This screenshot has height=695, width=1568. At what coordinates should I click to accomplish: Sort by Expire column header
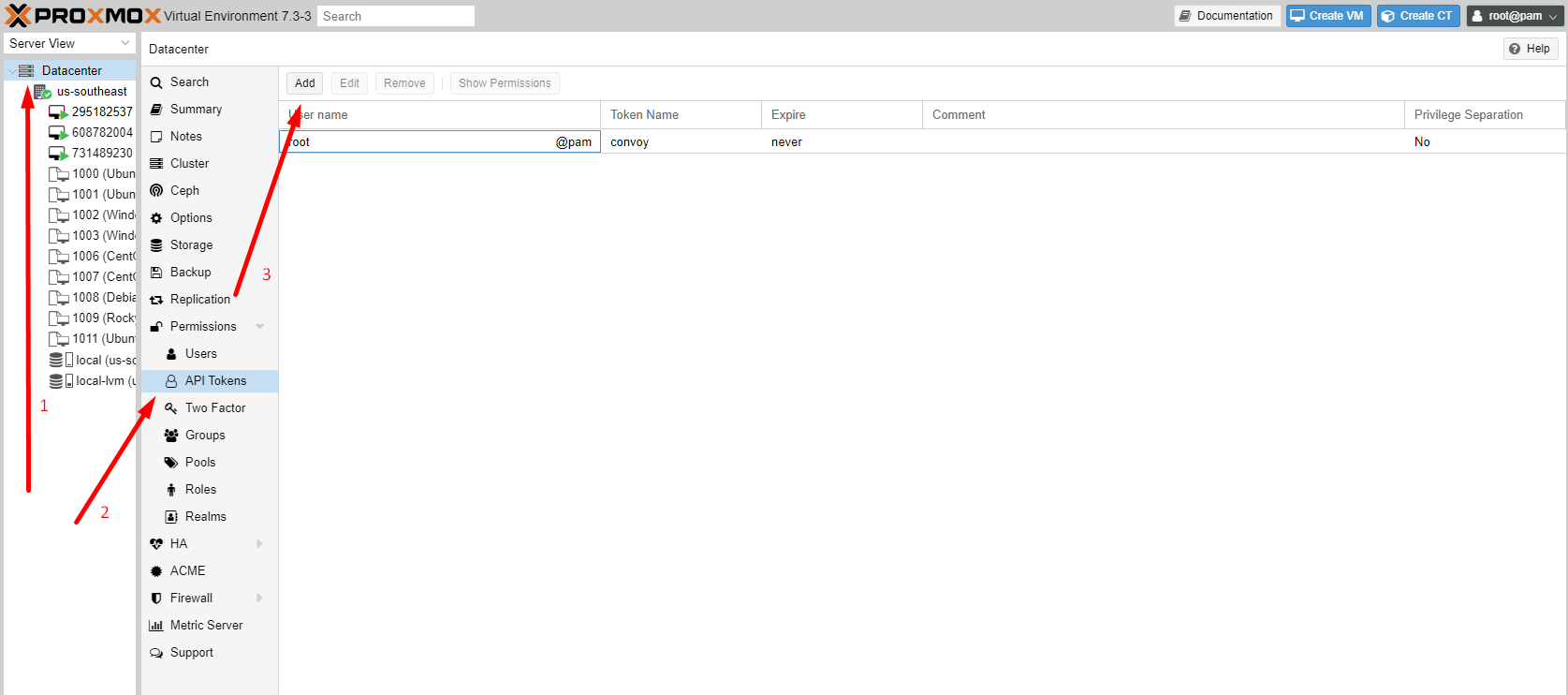click(842, 114)
